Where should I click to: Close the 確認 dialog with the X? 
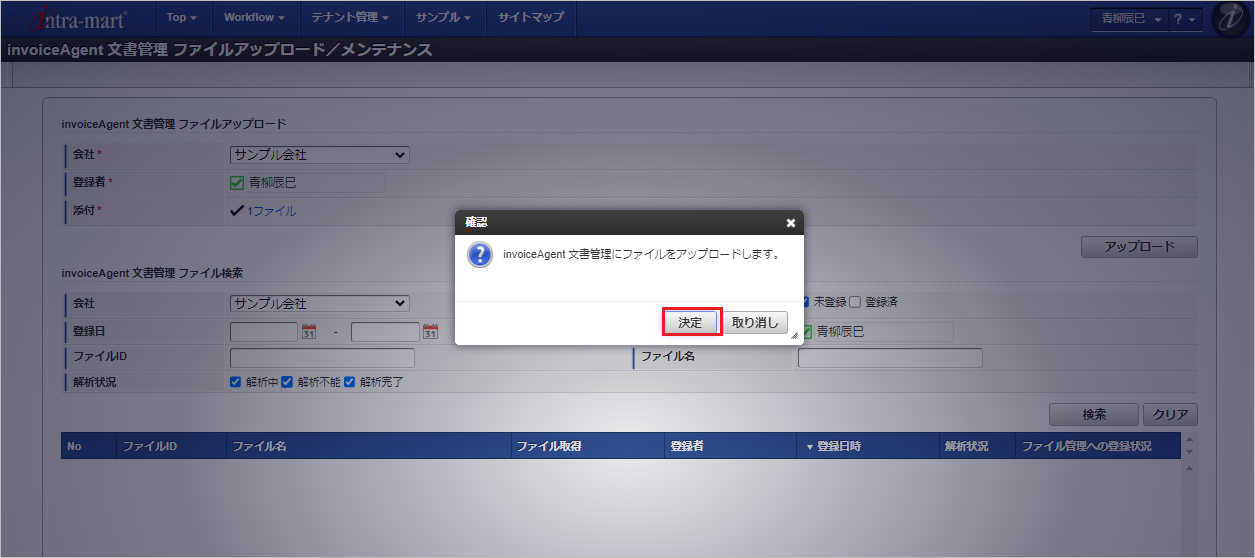pyautogui.click(x=791, y=223)
